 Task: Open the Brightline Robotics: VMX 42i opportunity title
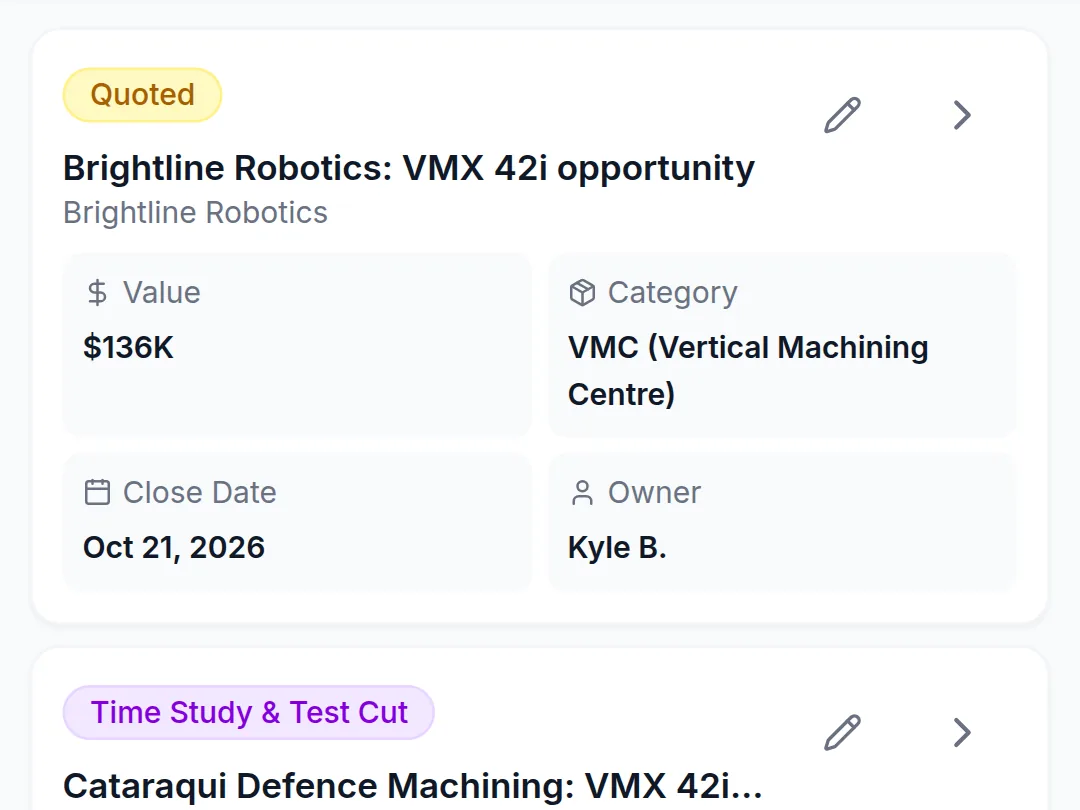click(x=409, y=168)
